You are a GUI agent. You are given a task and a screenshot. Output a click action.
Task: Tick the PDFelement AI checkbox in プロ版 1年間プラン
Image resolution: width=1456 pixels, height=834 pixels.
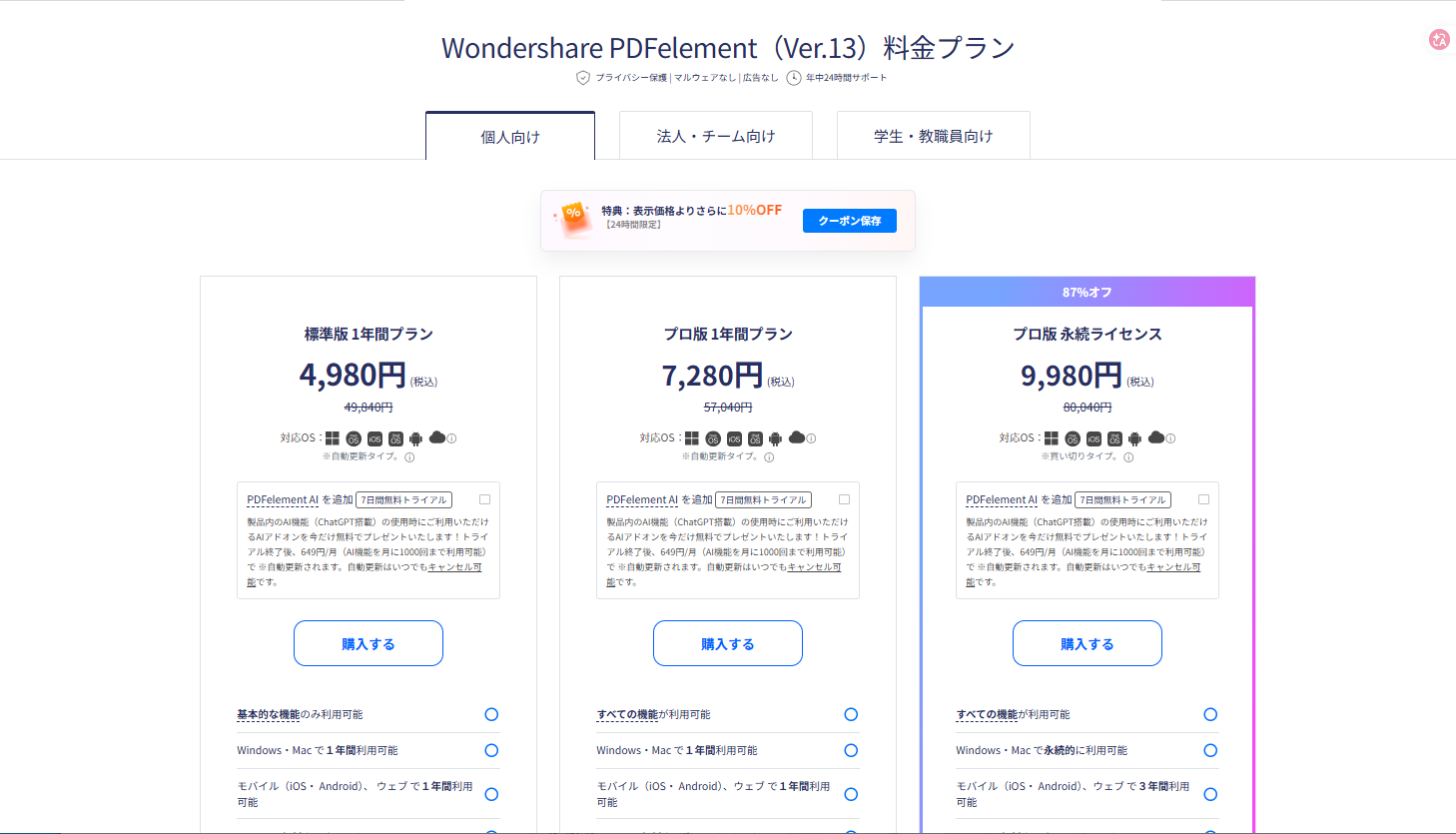pos(845,499)
